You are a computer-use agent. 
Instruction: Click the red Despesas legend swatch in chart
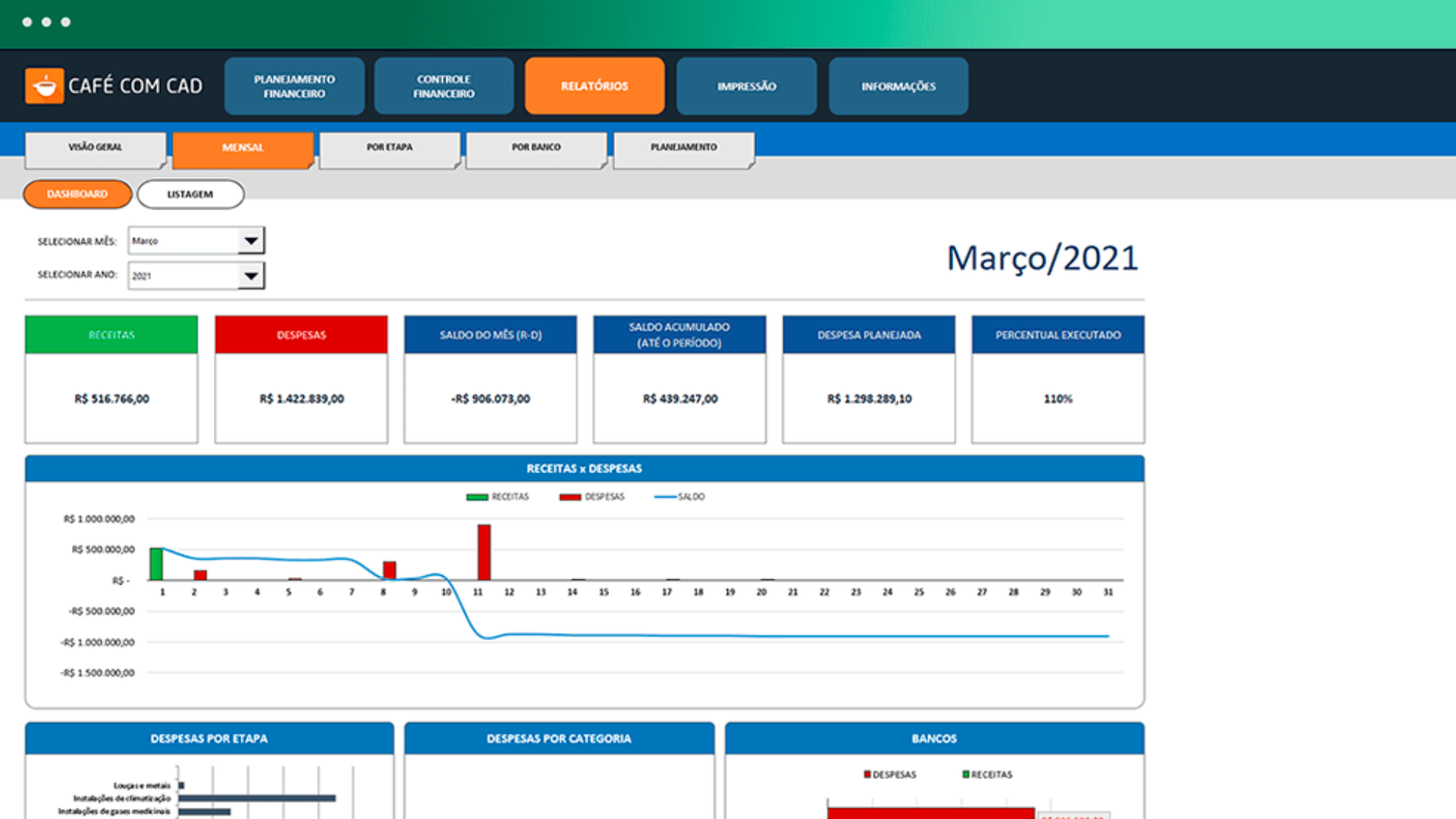pyautogui.click(x=570, y=497)
